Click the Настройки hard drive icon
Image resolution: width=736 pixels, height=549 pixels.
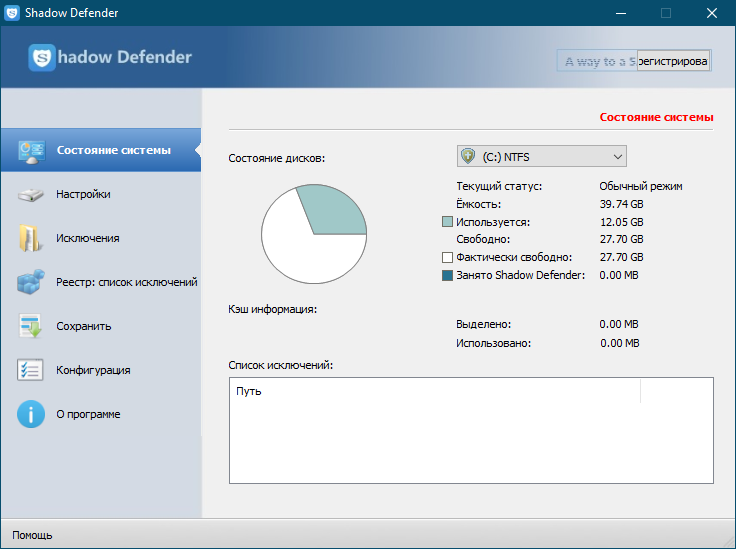(x=31, y=194)
